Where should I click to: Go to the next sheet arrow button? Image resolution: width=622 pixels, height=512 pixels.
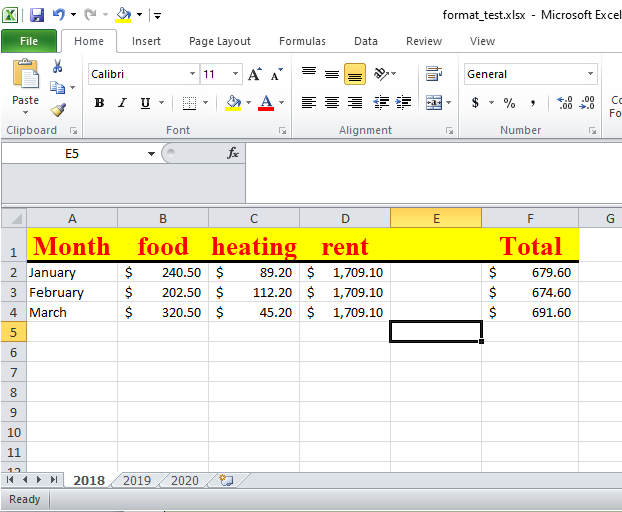39,480
